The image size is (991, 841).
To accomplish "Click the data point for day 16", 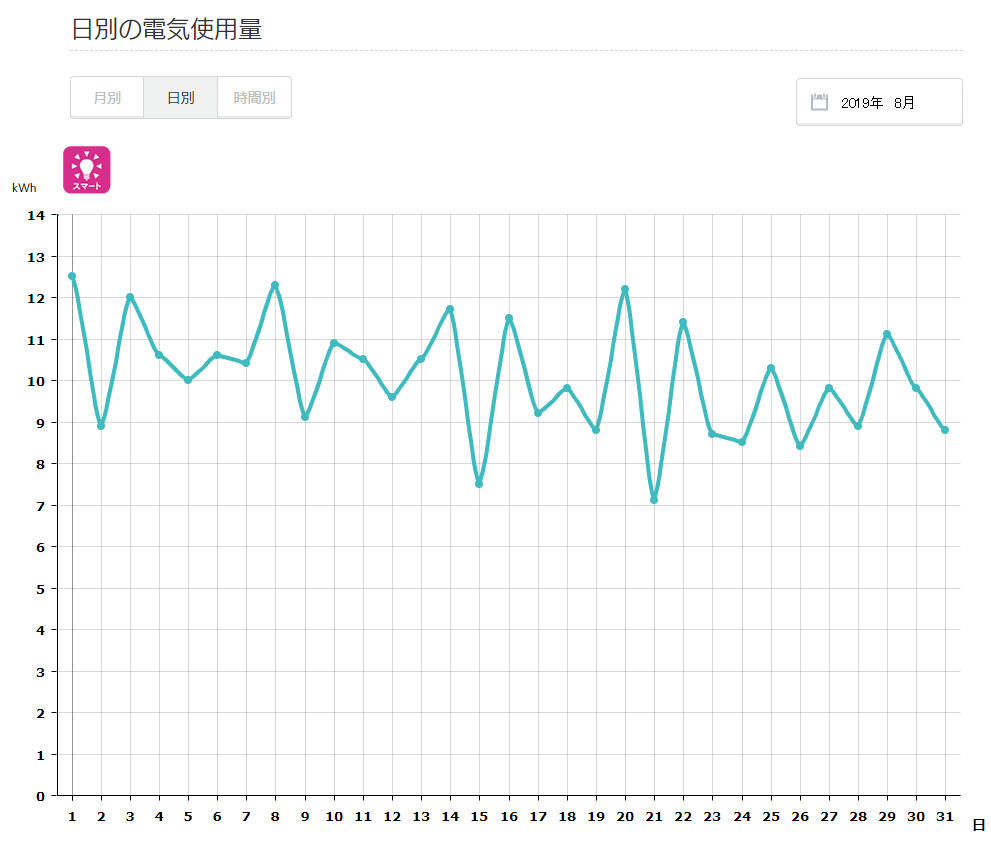I will tap(509, 318).
